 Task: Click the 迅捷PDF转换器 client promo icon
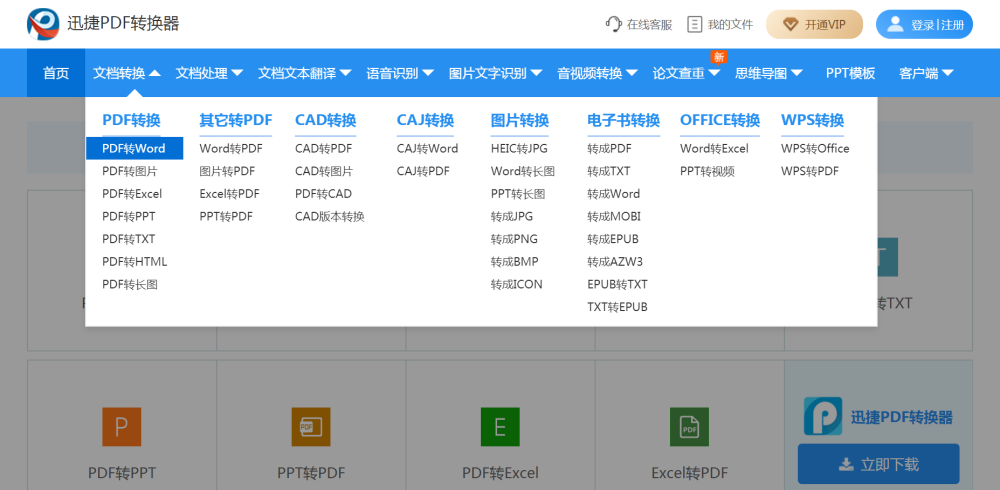point(823,417)
